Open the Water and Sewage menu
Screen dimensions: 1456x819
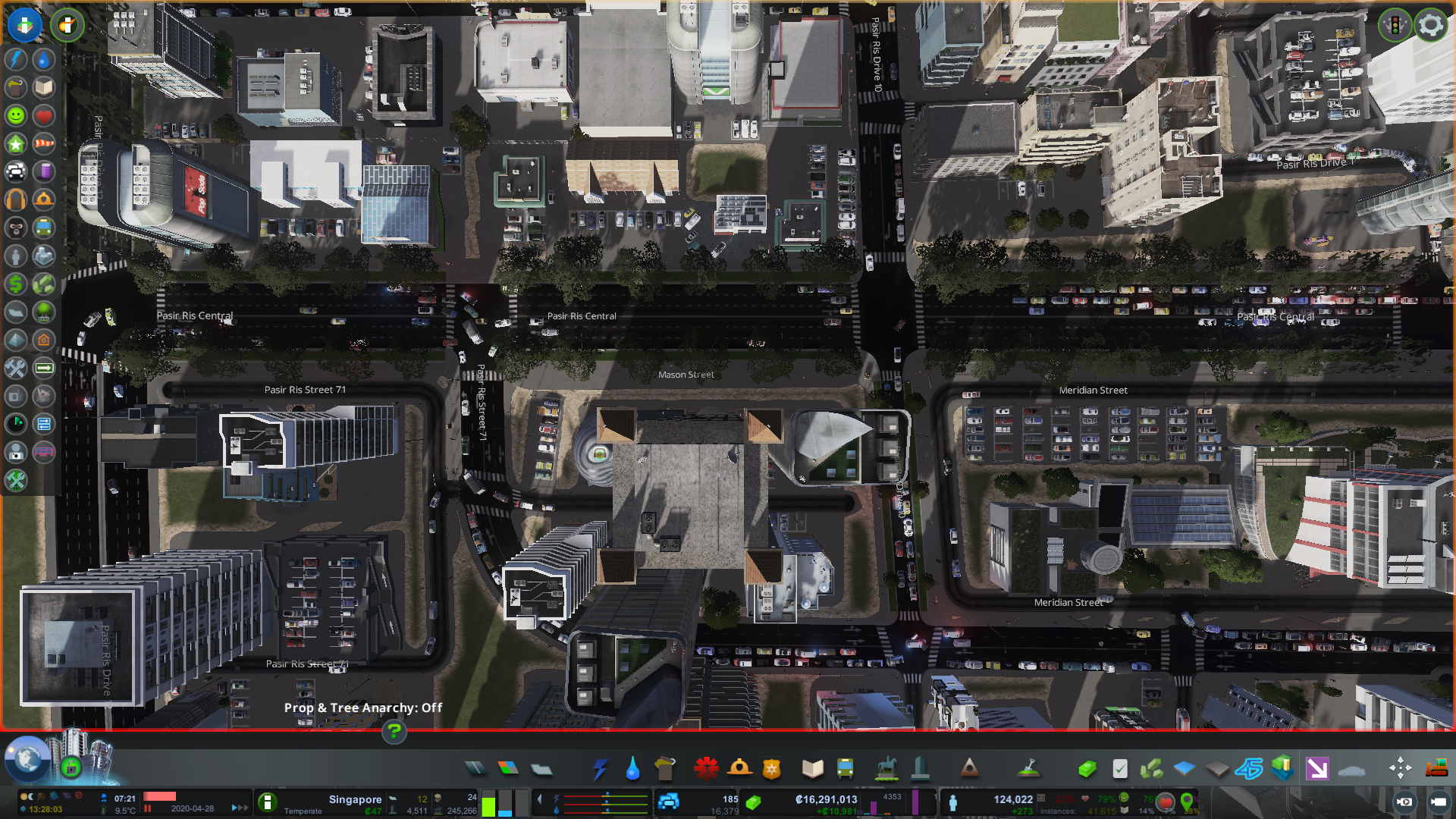[632, 768]
